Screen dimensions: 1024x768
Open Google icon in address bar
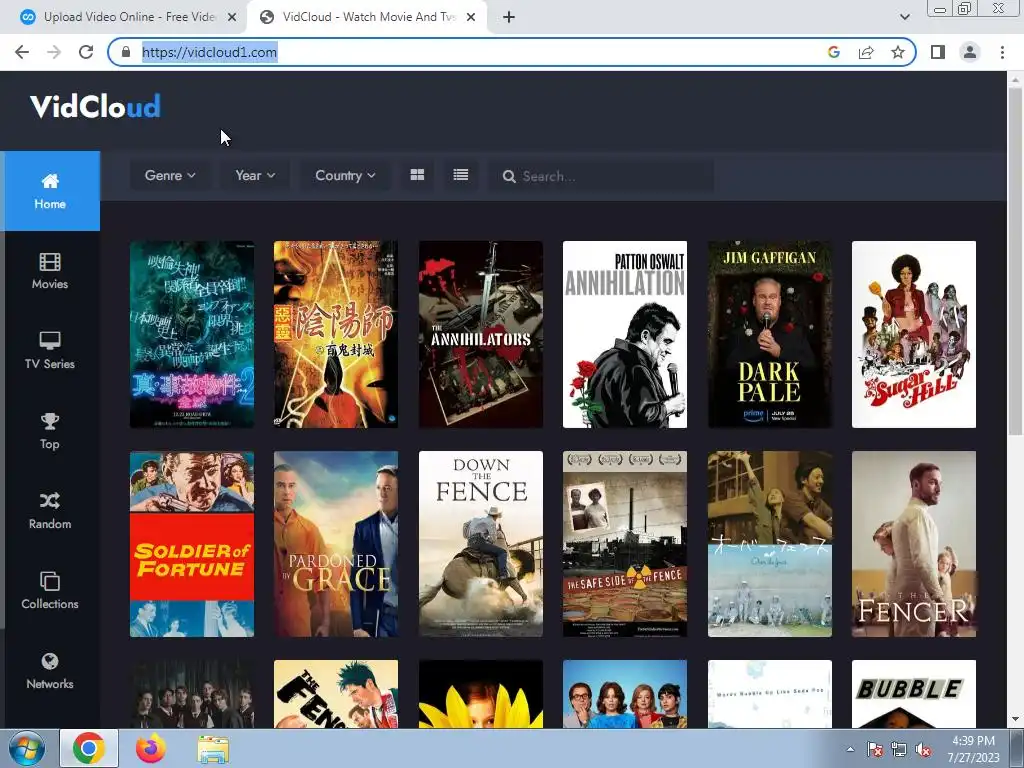[x=834, y=52]
